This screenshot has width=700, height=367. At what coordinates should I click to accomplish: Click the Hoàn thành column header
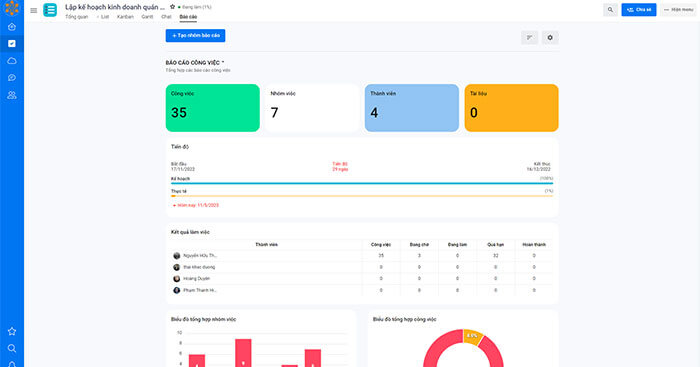tap(534, 245)
